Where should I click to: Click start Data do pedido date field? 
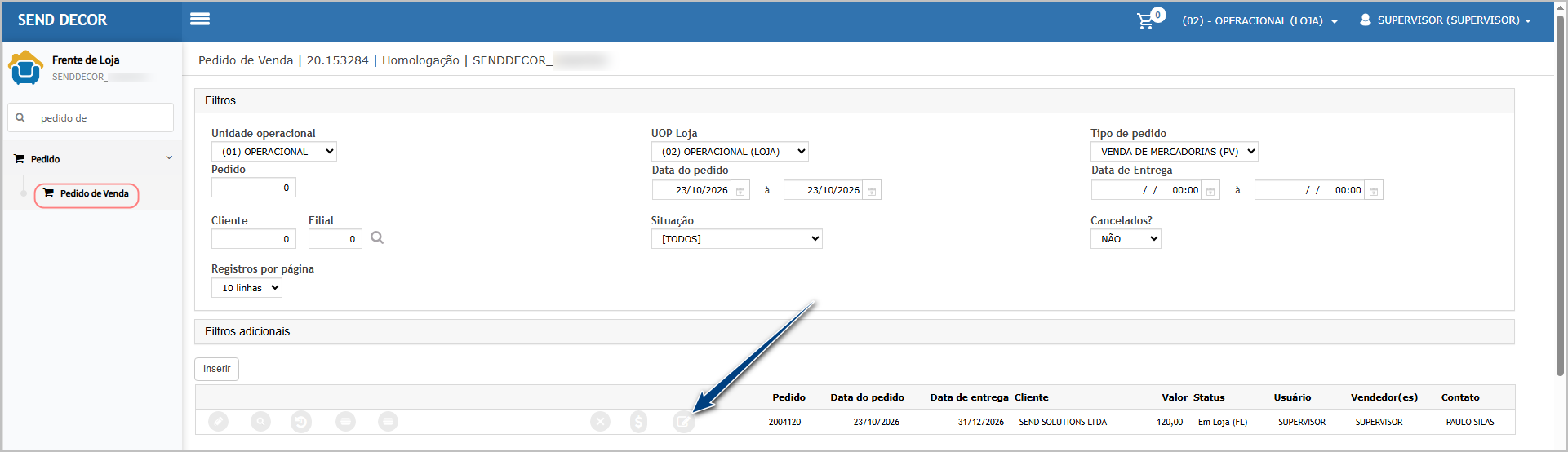[692, 190]
